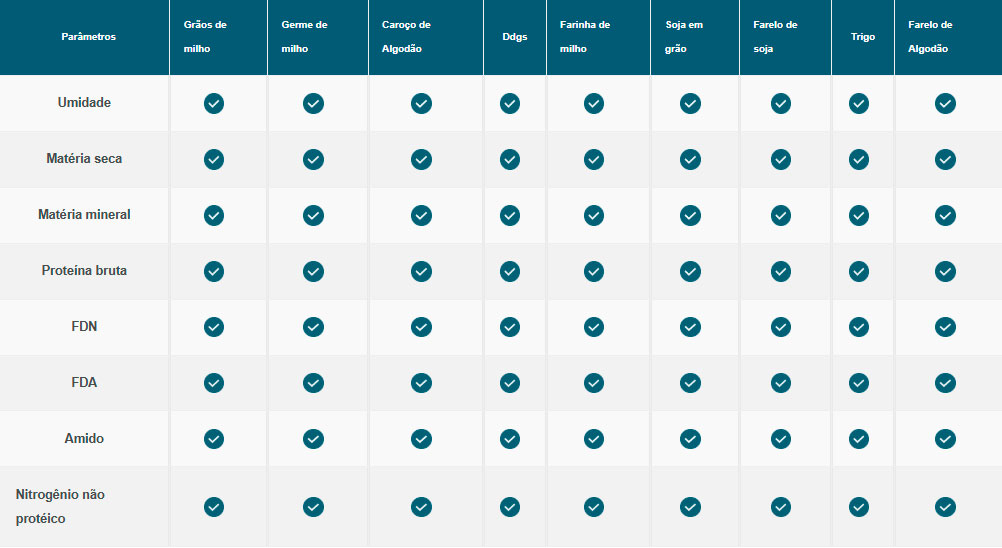Select the Farelo de soja column header
Screen dimensions: 1002x548
(775, 37)
